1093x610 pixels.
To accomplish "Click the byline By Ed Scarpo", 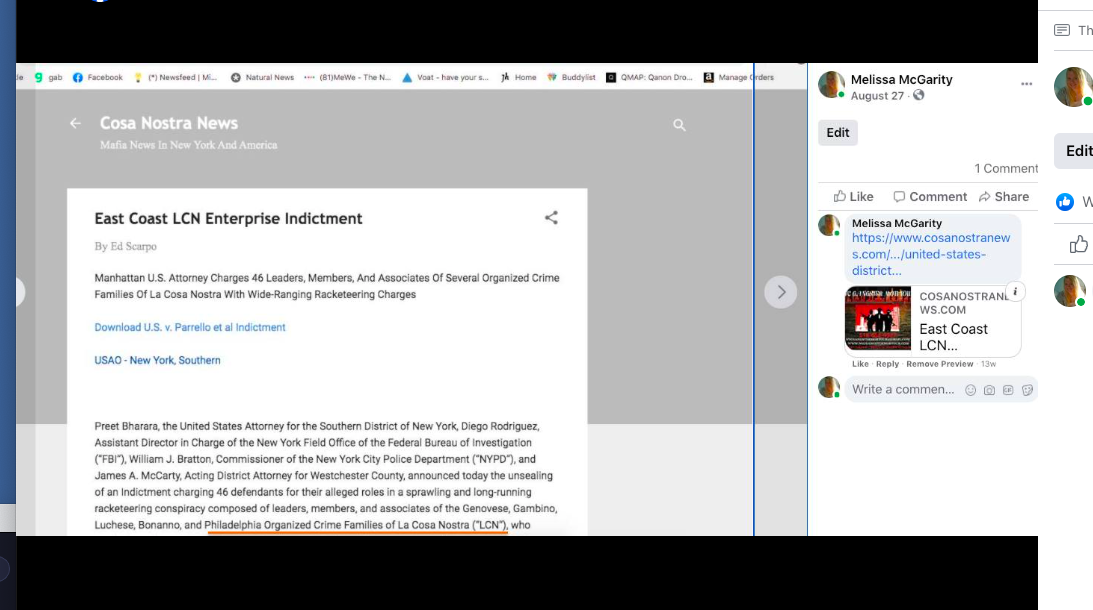I will (x=125, y=246).
